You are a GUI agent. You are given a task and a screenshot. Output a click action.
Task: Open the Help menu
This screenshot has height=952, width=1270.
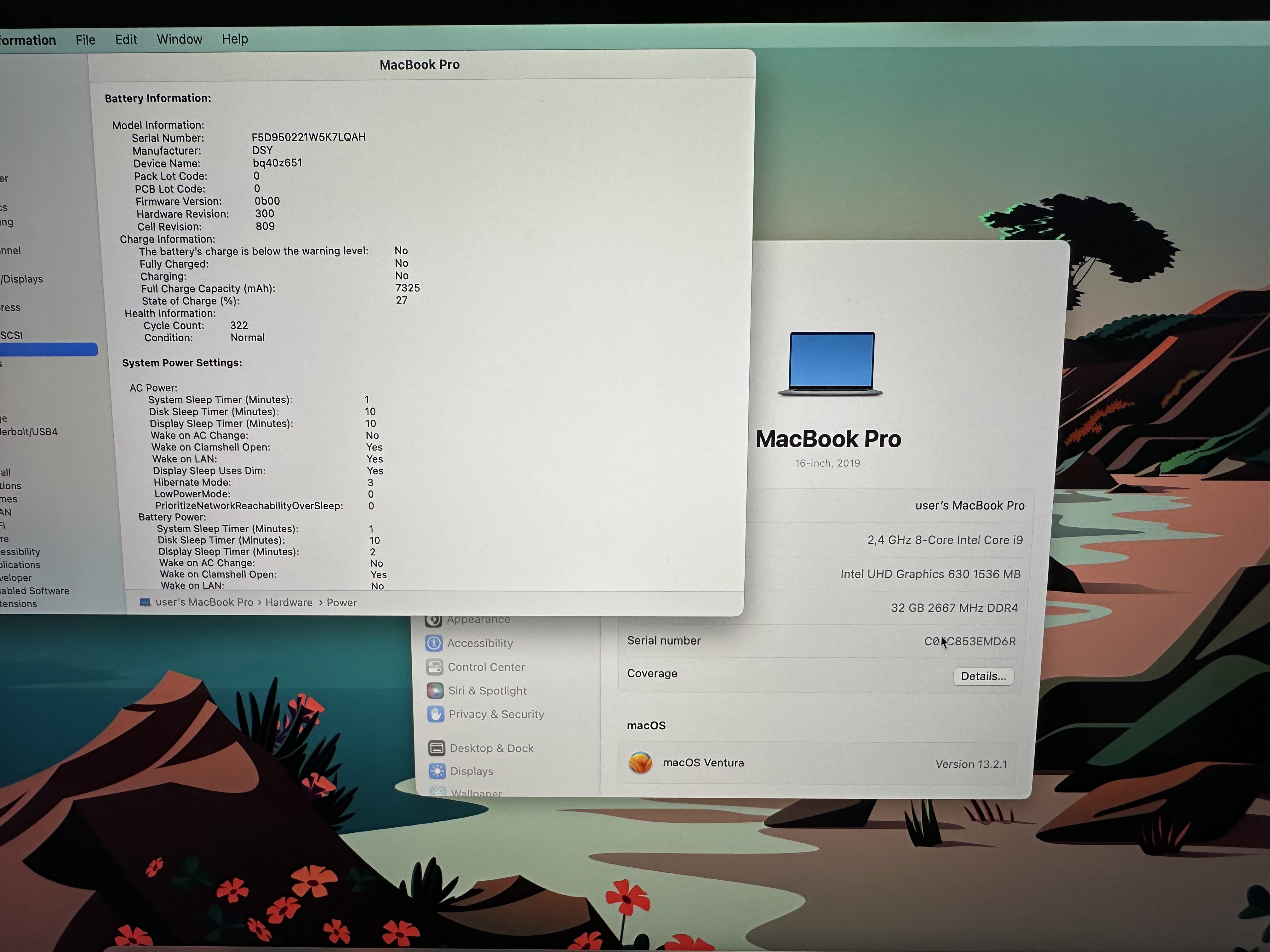point(235,39)
